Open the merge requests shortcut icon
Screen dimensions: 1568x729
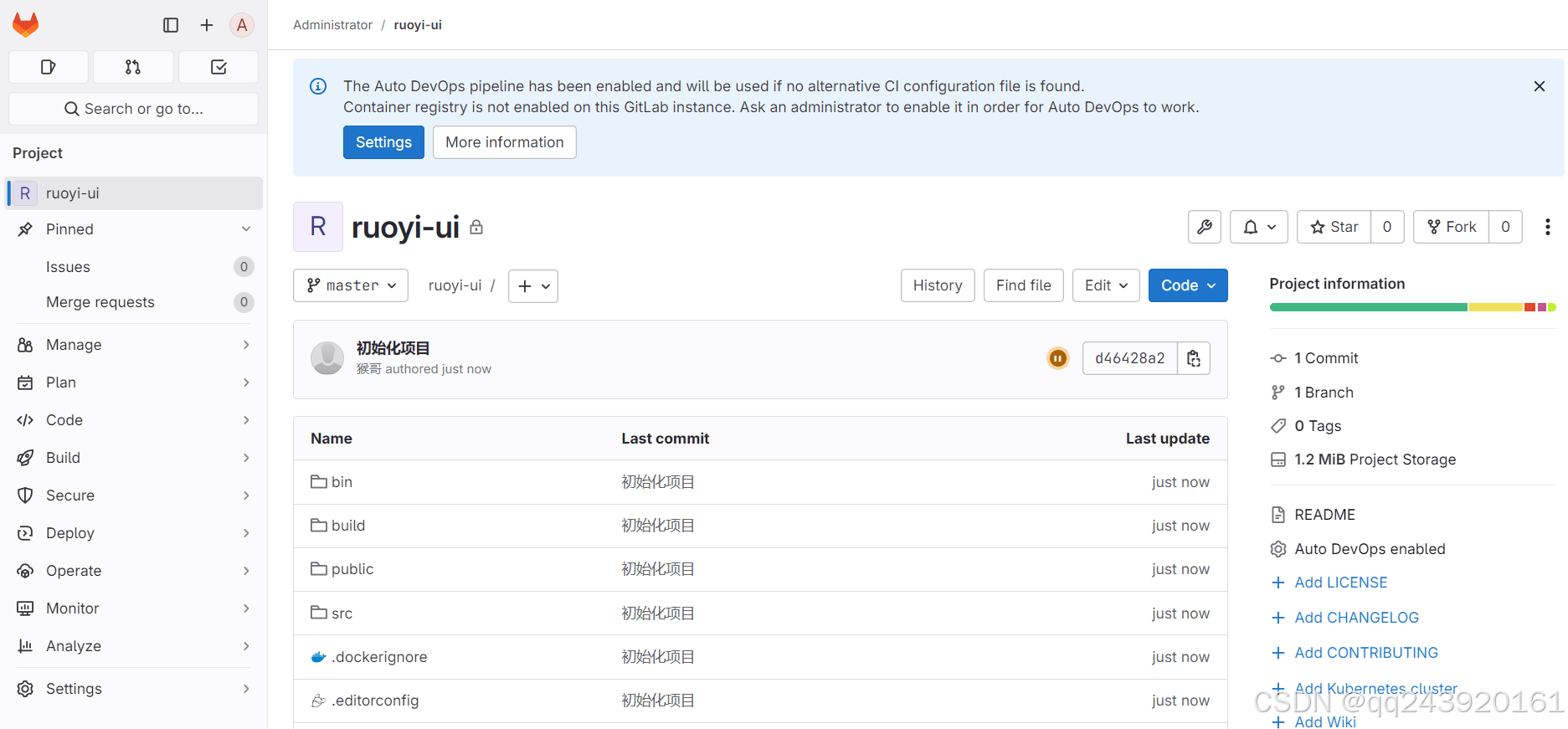click(x=133, y=67)
